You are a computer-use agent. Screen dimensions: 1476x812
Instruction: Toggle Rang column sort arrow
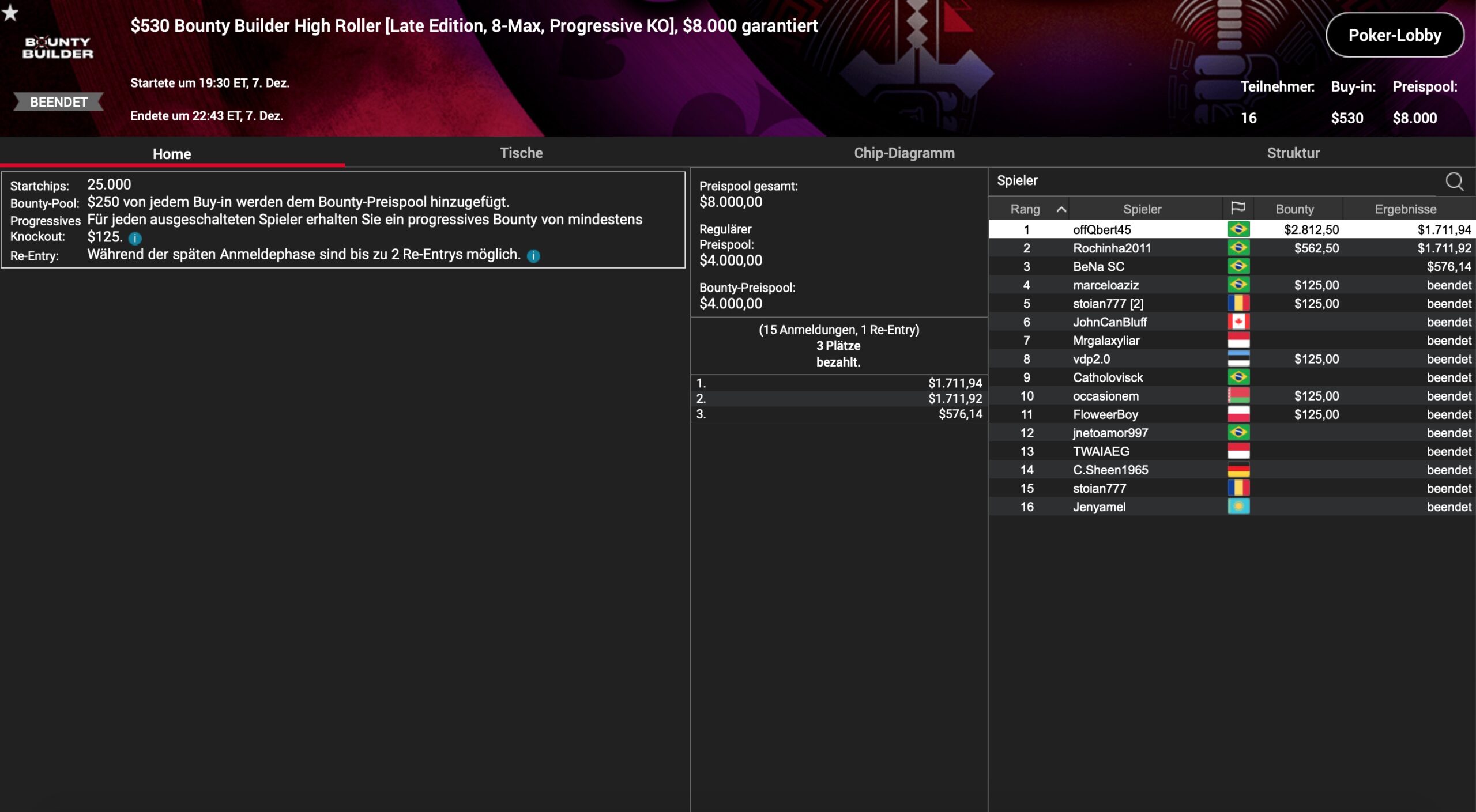[1061, 209]
